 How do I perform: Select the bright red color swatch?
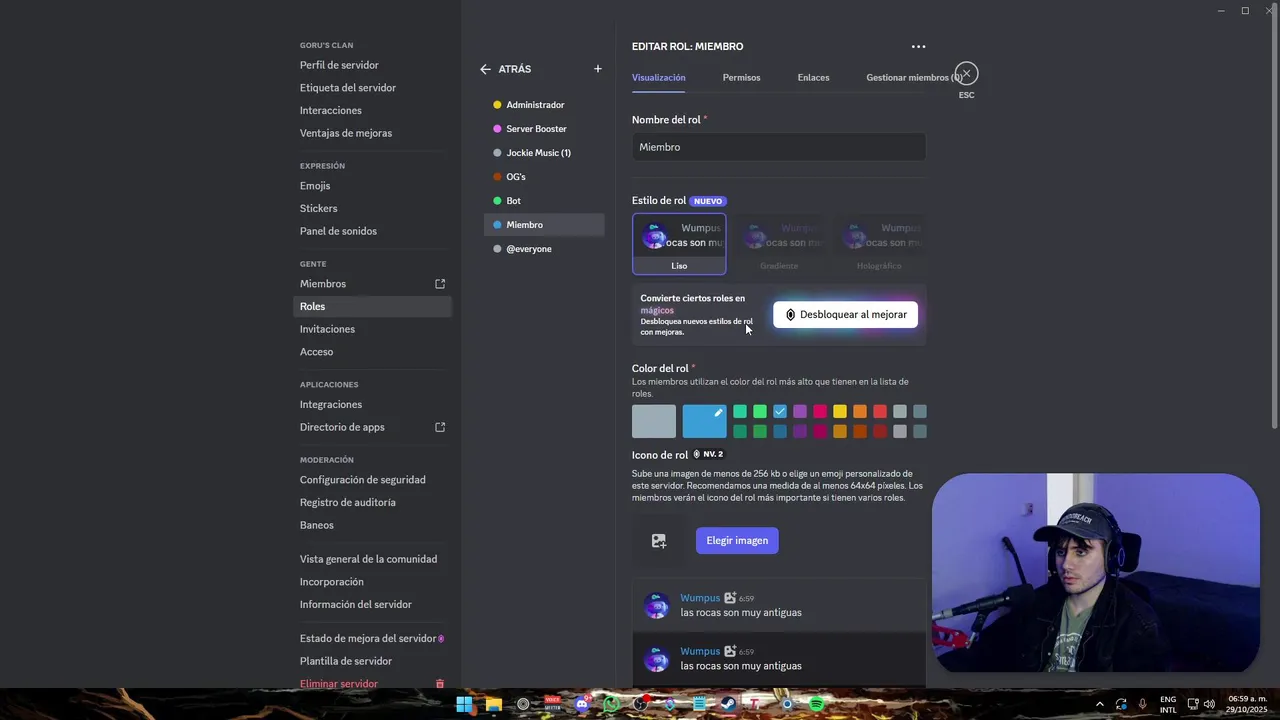point(880,411)
